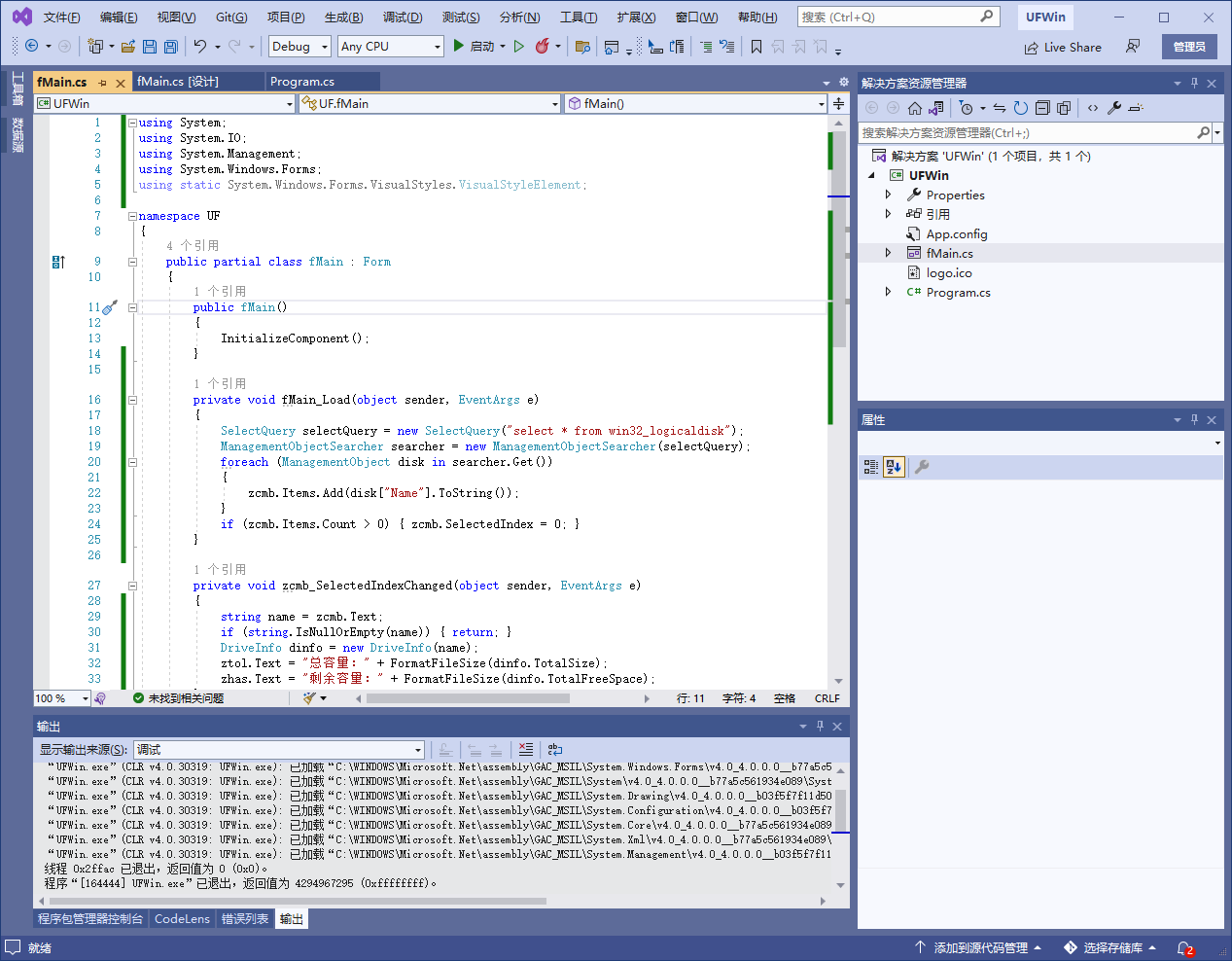Open the fMain() member dropdown
Viewport: 1232px width, 961px height.
click(695, 103)
